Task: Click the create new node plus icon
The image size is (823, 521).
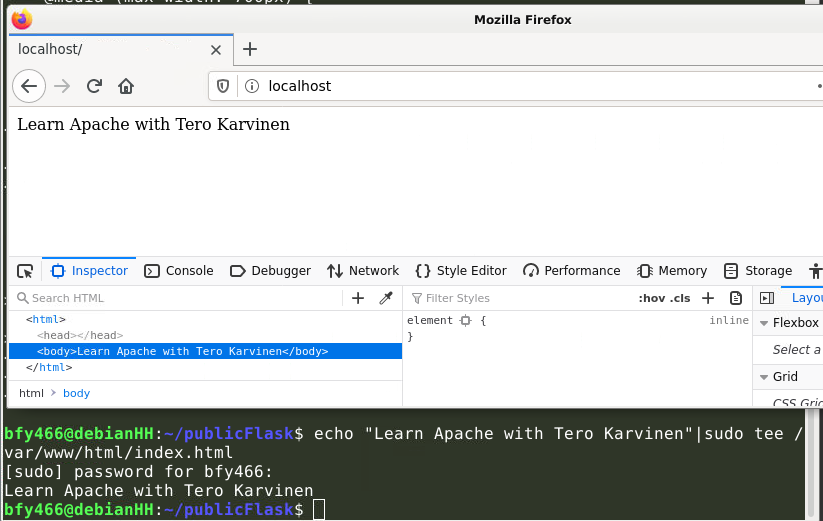Action: [x=358, y=298]
